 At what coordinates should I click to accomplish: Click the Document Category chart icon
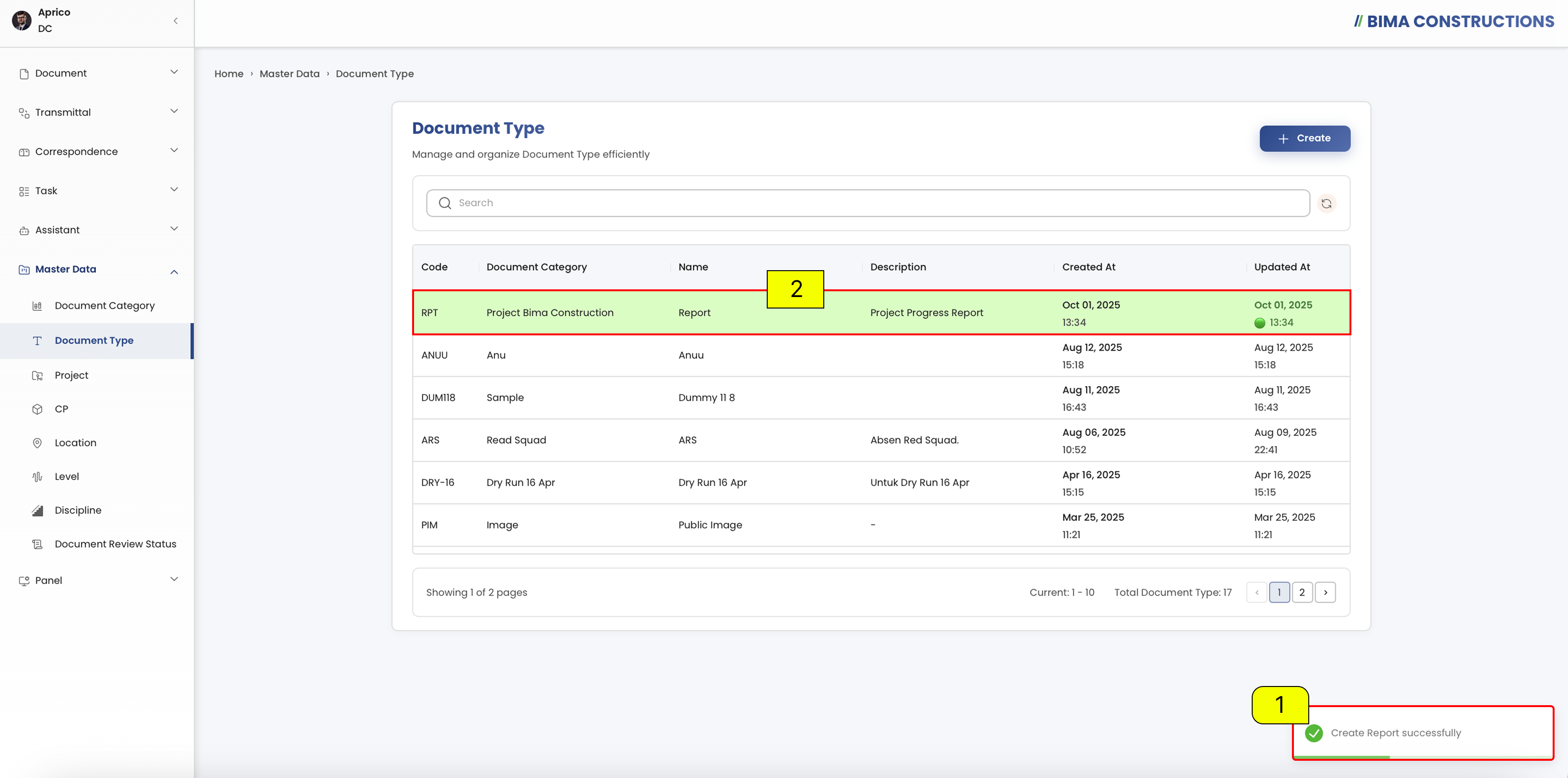pyautogui.click(x=37, y=306)
